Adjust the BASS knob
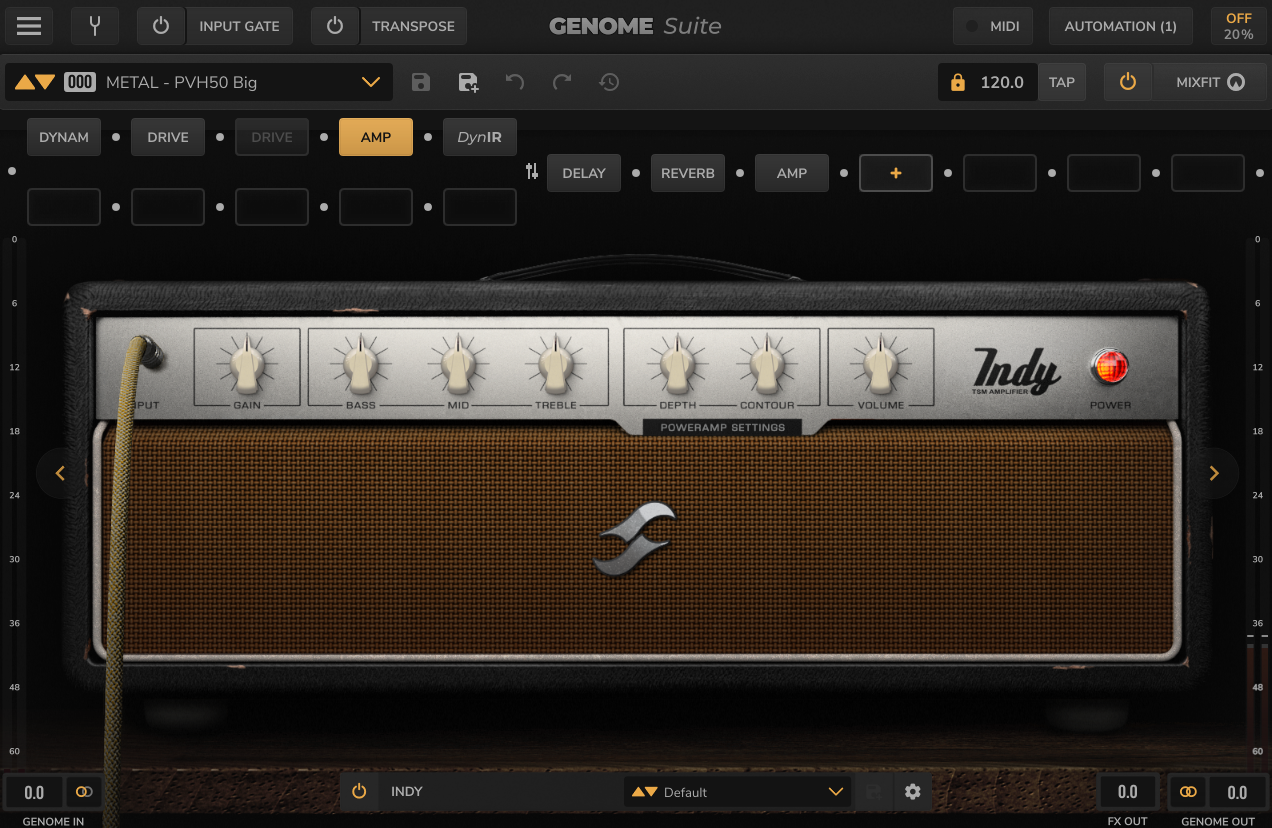Image resolution: width=1272 pixels, height=828 pixels. point(360,365)
